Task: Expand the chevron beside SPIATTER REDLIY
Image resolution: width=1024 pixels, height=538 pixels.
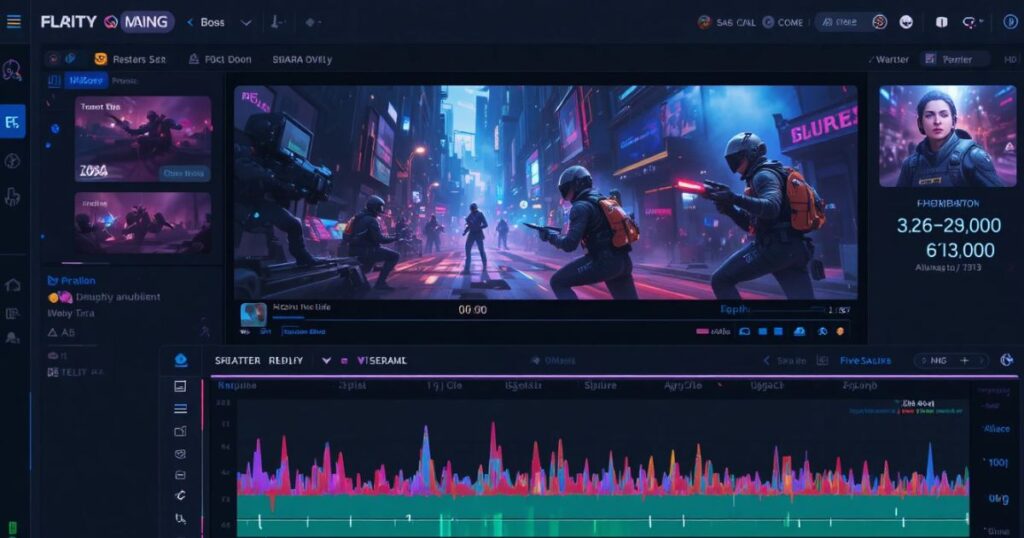Action: (326, 360)
